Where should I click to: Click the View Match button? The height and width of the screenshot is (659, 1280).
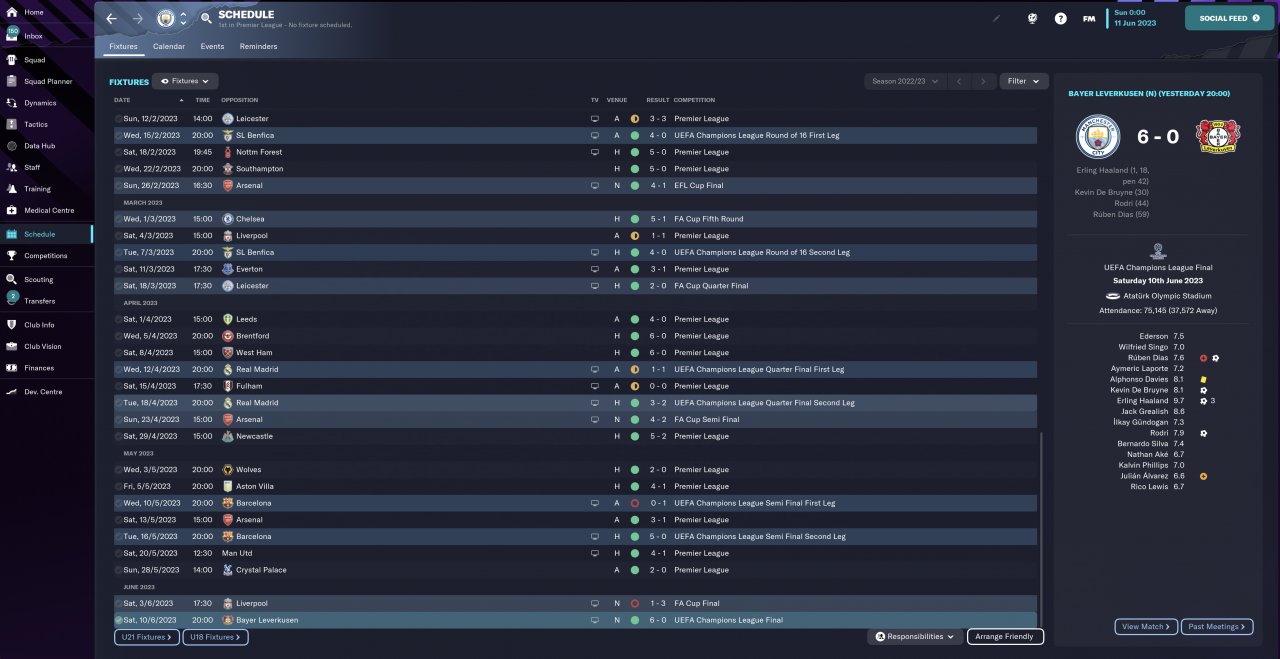[x=1146, y=627]
